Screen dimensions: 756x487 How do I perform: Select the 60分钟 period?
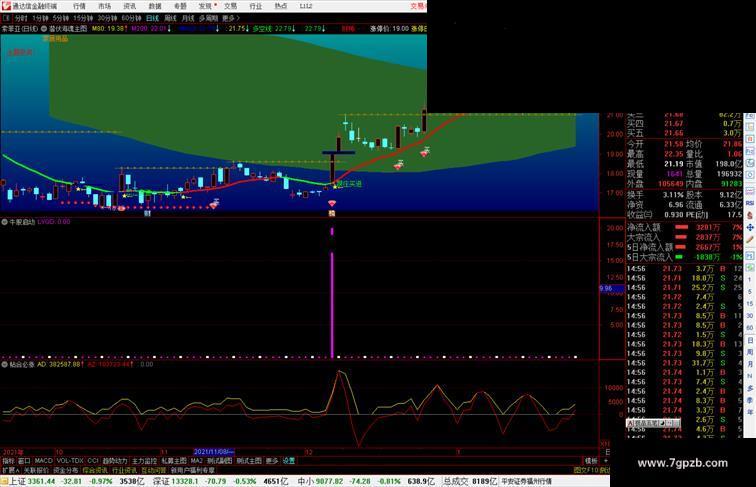131,18
